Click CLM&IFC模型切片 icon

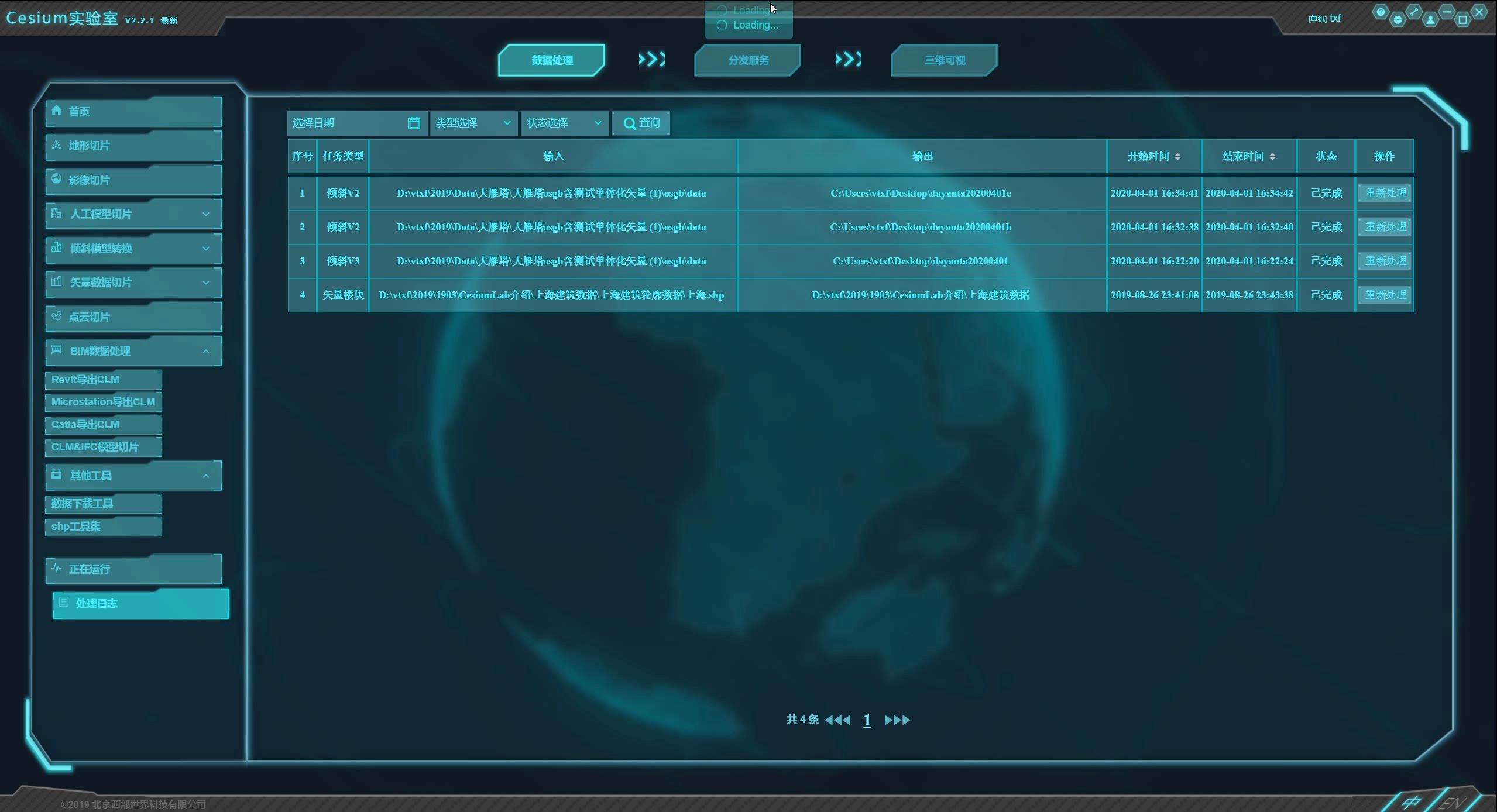point(100,447)
